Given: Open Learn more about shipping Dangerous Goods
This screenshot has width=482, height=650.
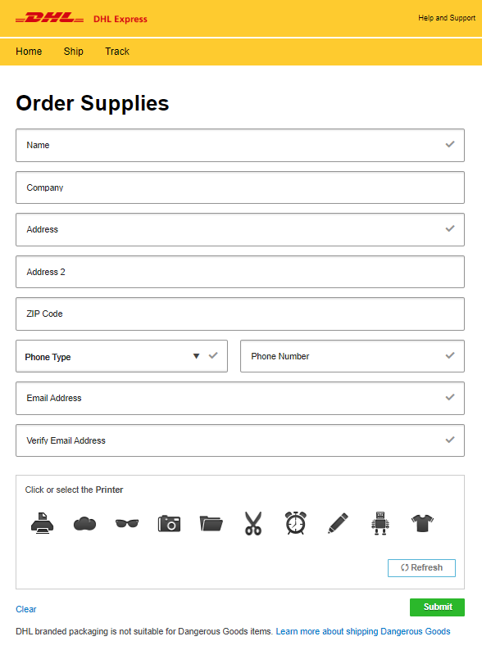Looking at the screenshot, I should coord(363,631).
